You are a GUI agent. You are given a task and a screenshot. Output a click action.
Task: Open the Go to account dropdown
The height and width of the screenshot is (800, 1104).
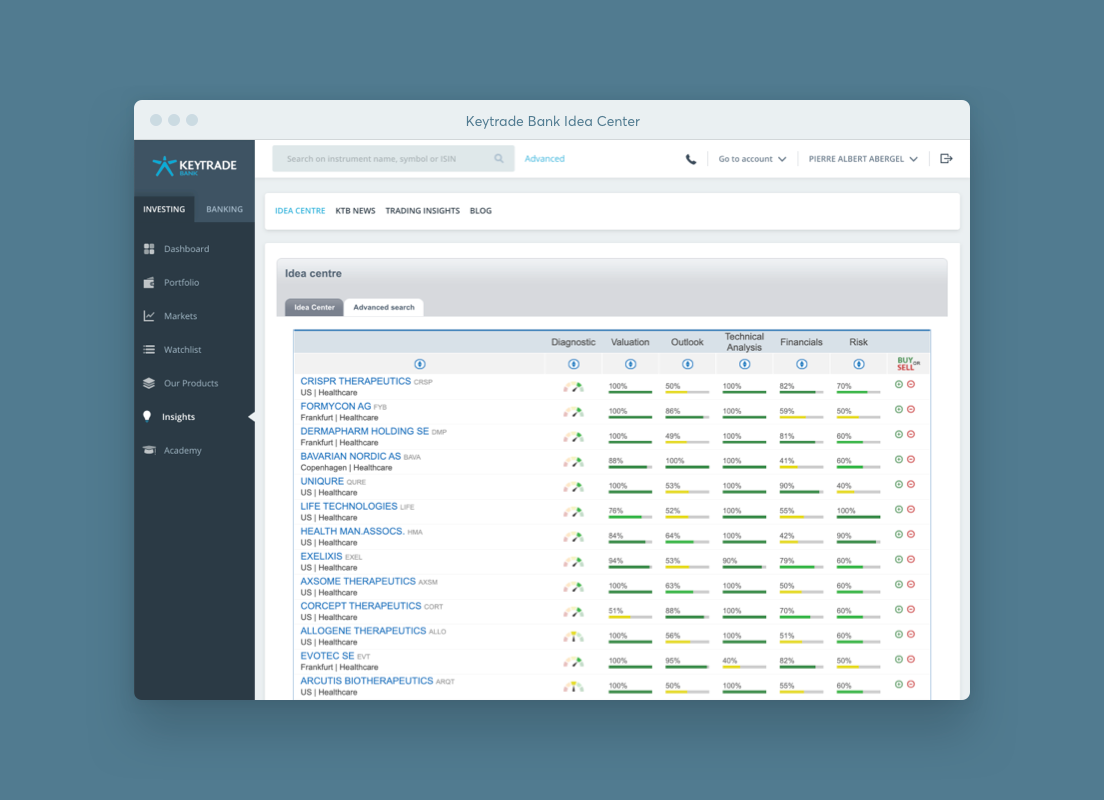[752, 158]
